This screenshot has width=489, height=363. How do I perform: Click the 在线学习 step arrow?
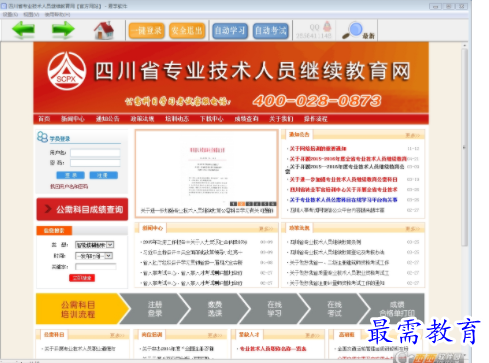tap(274, 309)
